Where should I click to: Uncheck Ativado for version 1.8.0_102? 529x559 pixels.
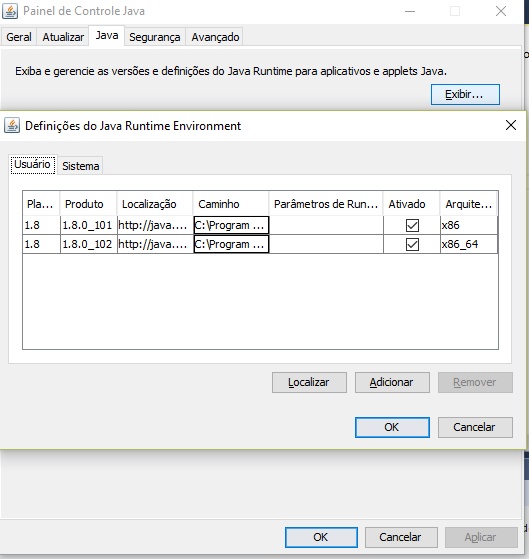[412, 245]
